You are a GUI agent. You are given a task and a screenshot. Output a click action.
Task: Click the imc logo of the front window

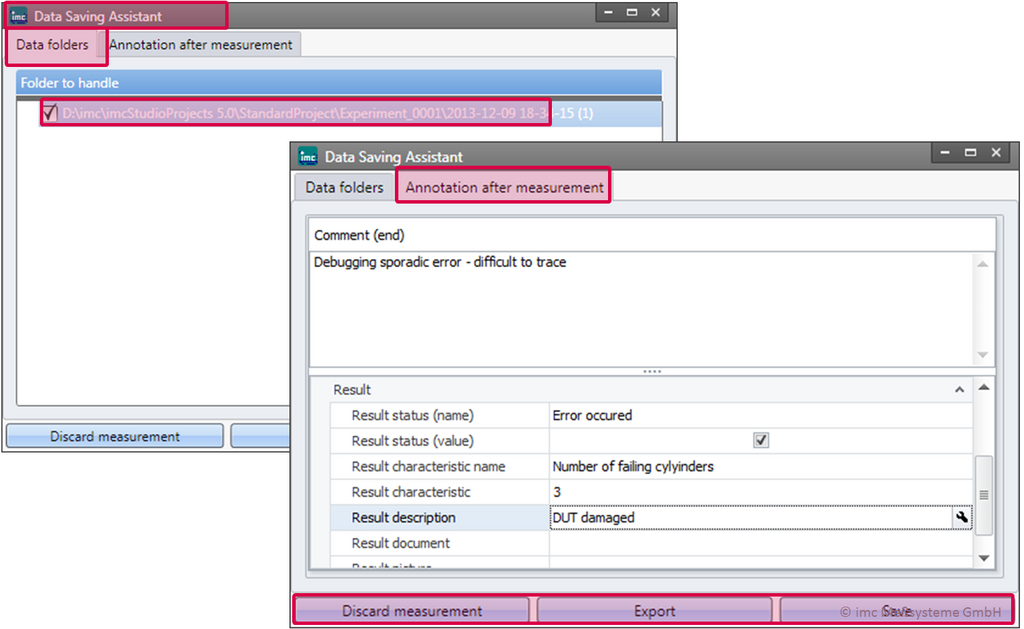click(308, 157)
